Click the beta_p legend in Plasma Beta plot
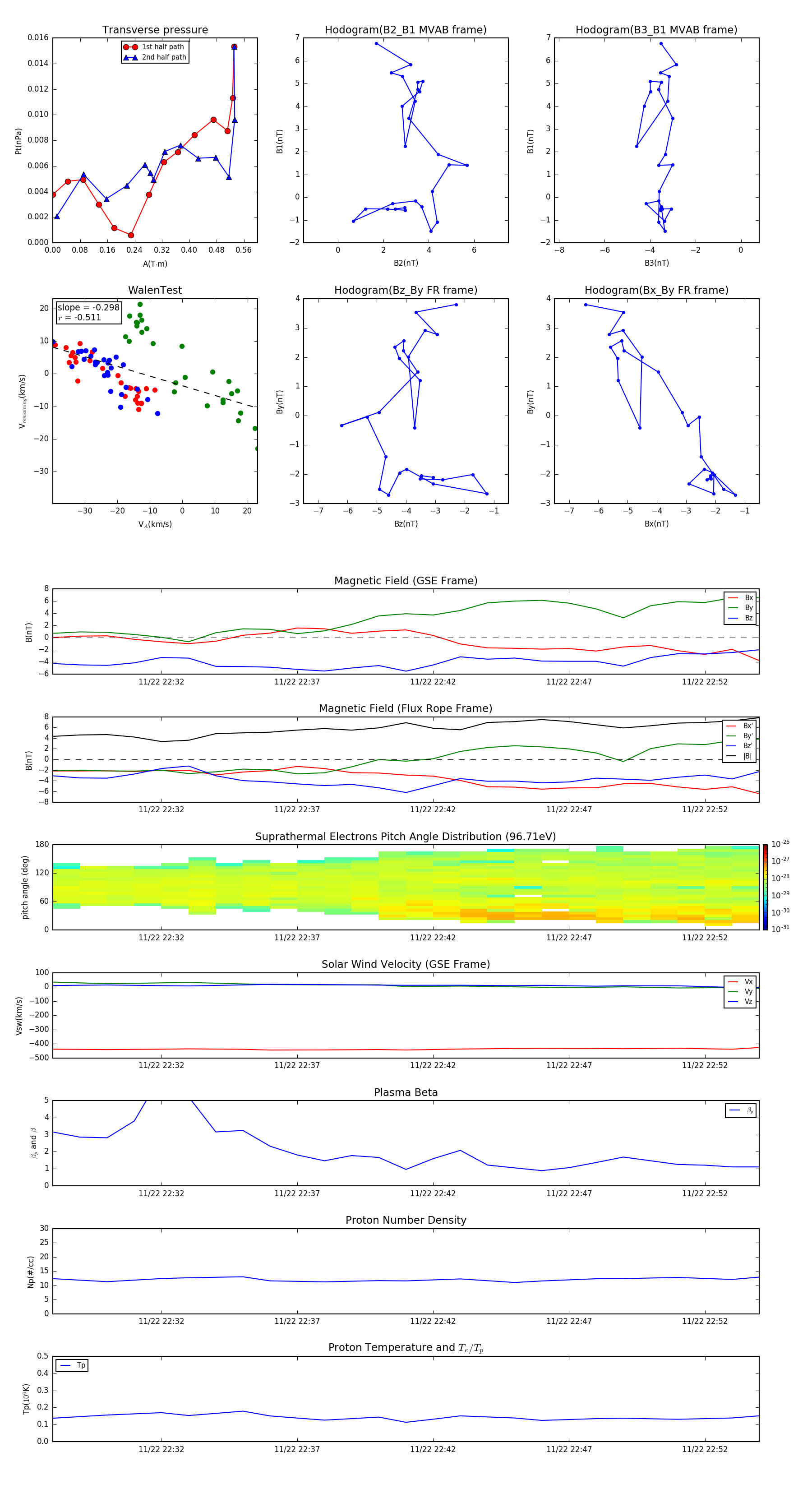 (741, 1110)
